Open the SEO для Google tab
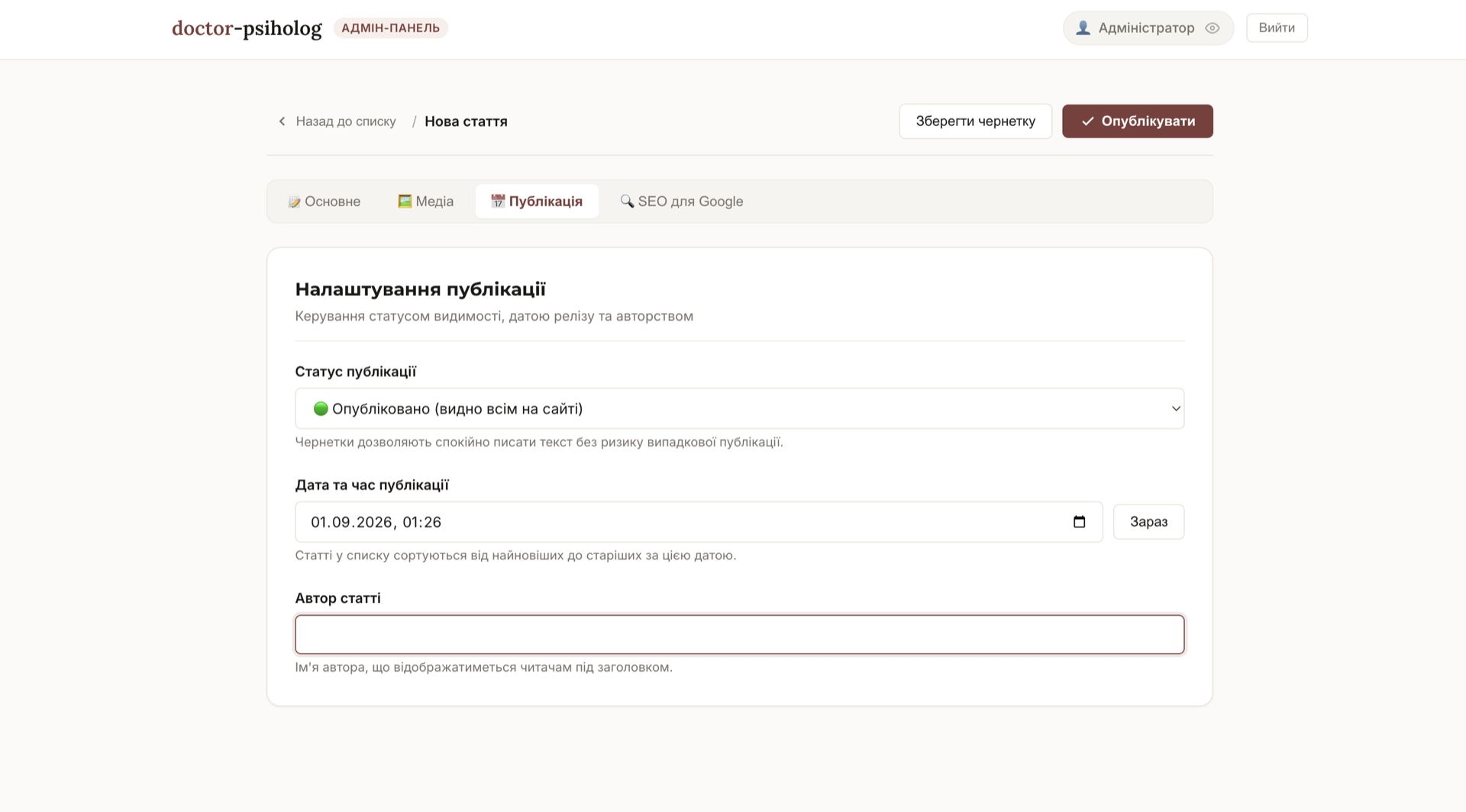 pos(681,201)
